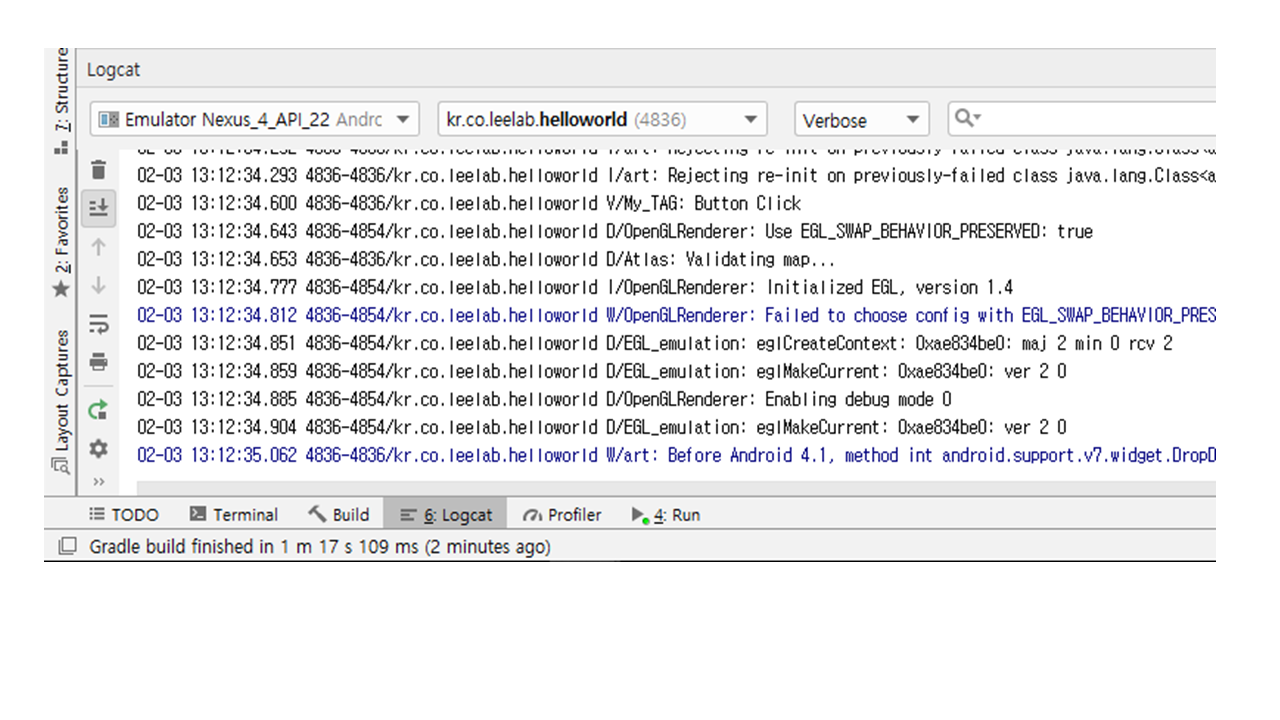Switch to the TODO tab
Viewport: 1280px width, 720px height.
pos(124,515)
